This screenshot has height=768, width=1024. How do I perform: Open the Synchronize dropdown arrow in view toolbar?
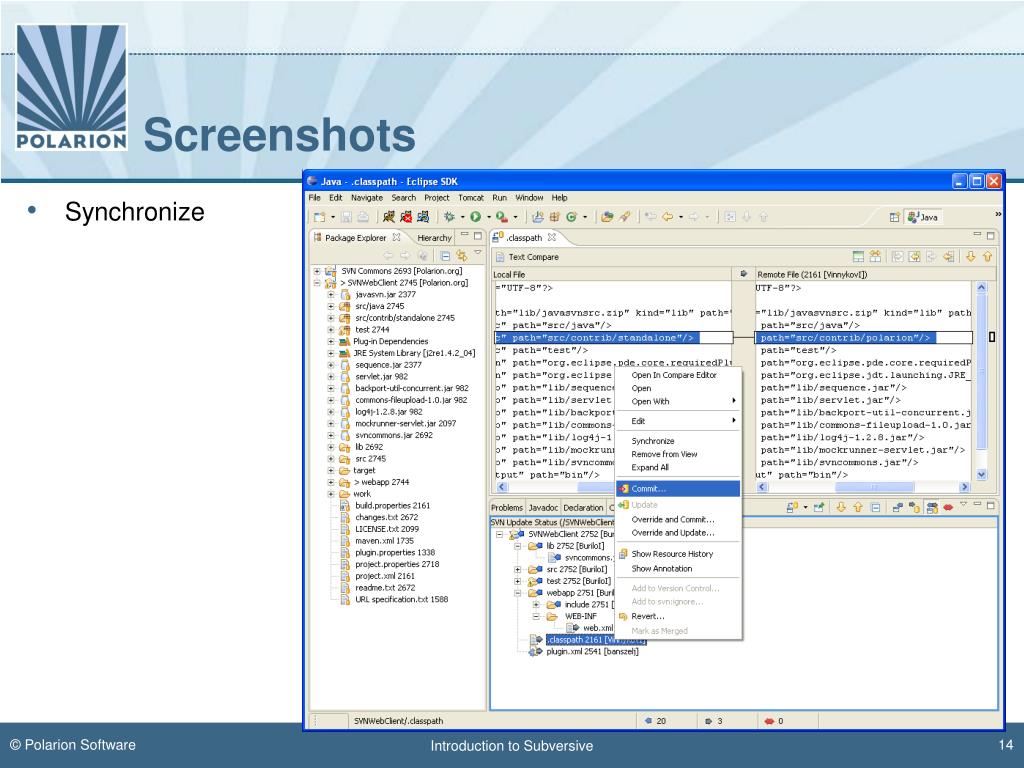click(805, 507)
